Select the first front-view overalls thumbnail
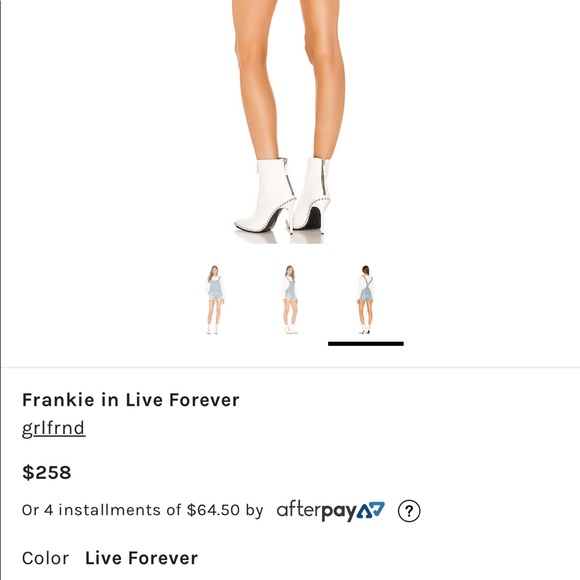The height and width of the screenshot is (580, 580). click(215, 300)
